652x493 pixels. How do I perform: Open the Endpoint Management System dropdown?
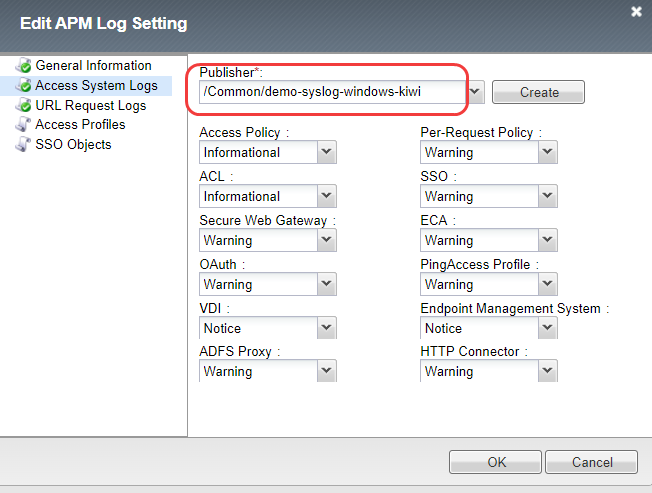point(547,328)
